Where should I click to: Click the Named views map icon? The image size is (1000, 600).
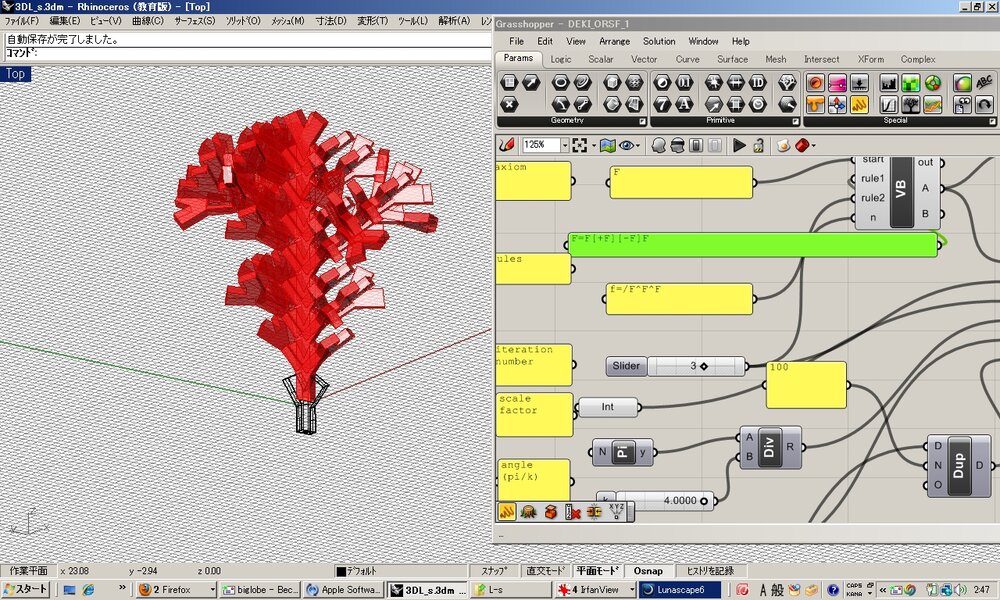(x=606, y=146)
